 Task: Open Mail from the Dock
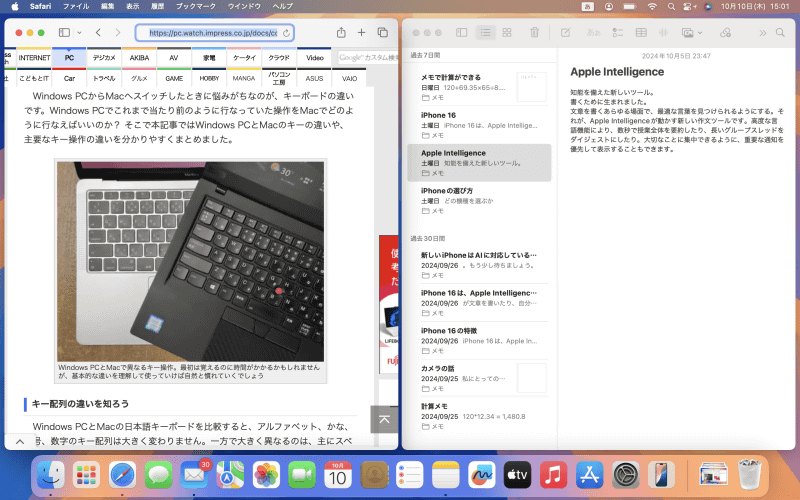tap(194, 476)
